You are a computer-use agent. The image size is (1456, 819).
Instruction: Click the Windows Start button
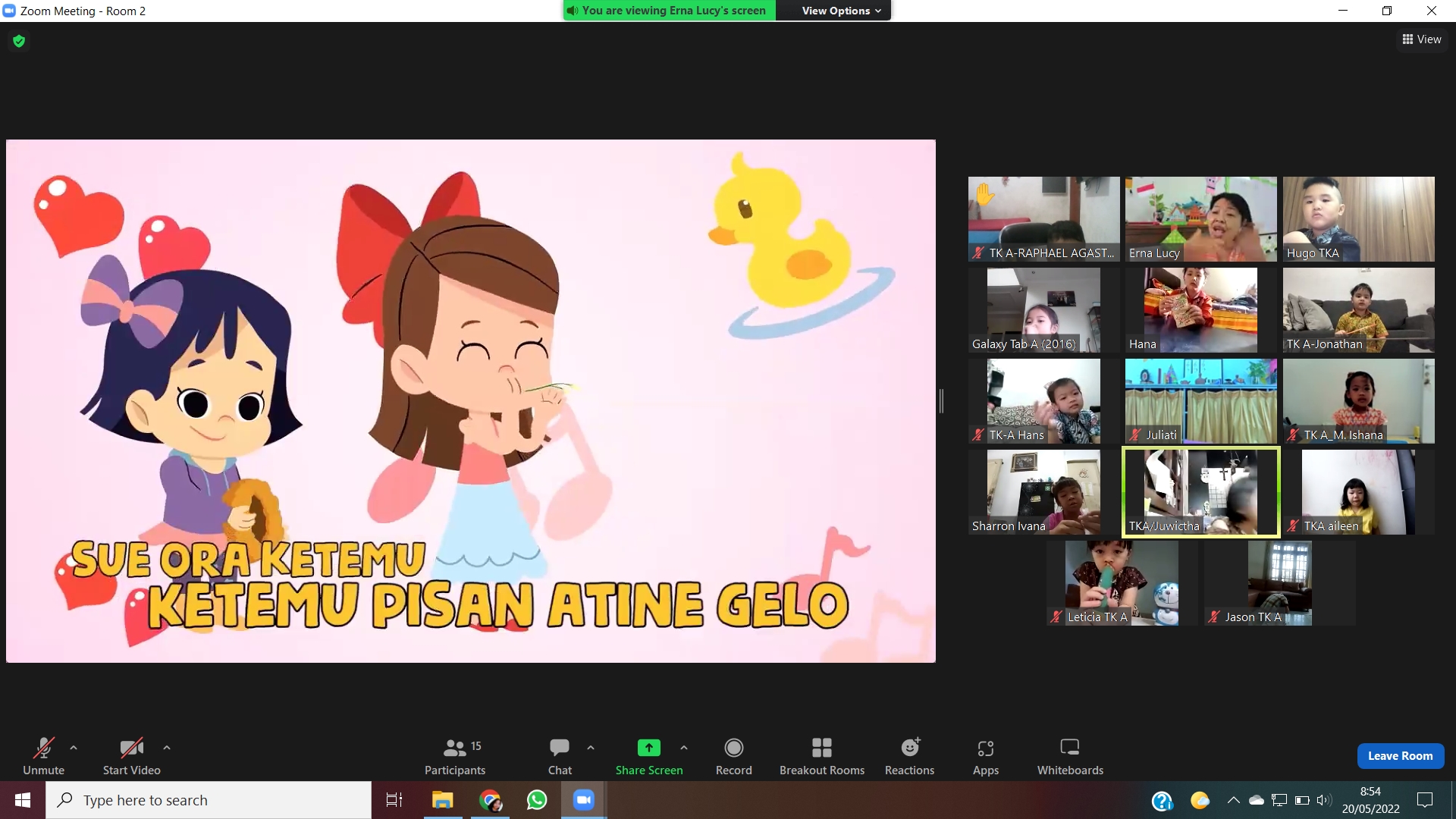pyautogui.click(x=23, y=800)
